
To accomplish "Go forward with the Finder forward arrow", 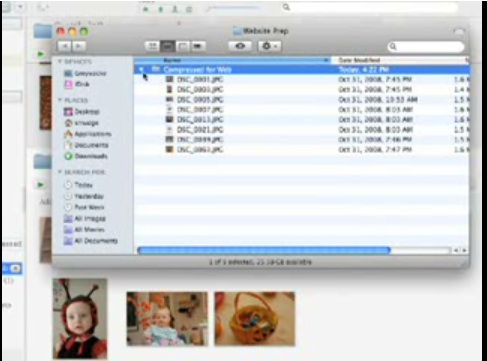I will [x=79, y=46].
